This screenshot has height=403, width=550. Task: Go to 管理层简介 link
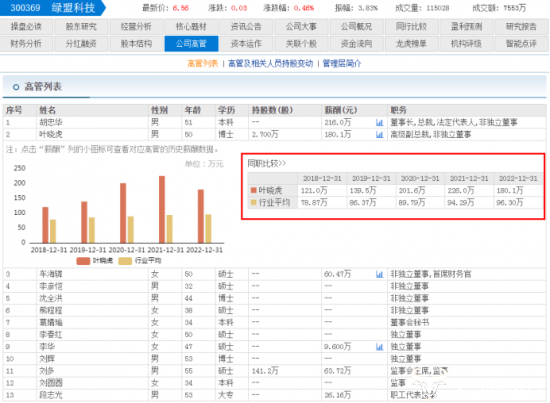tap(342, 63)
